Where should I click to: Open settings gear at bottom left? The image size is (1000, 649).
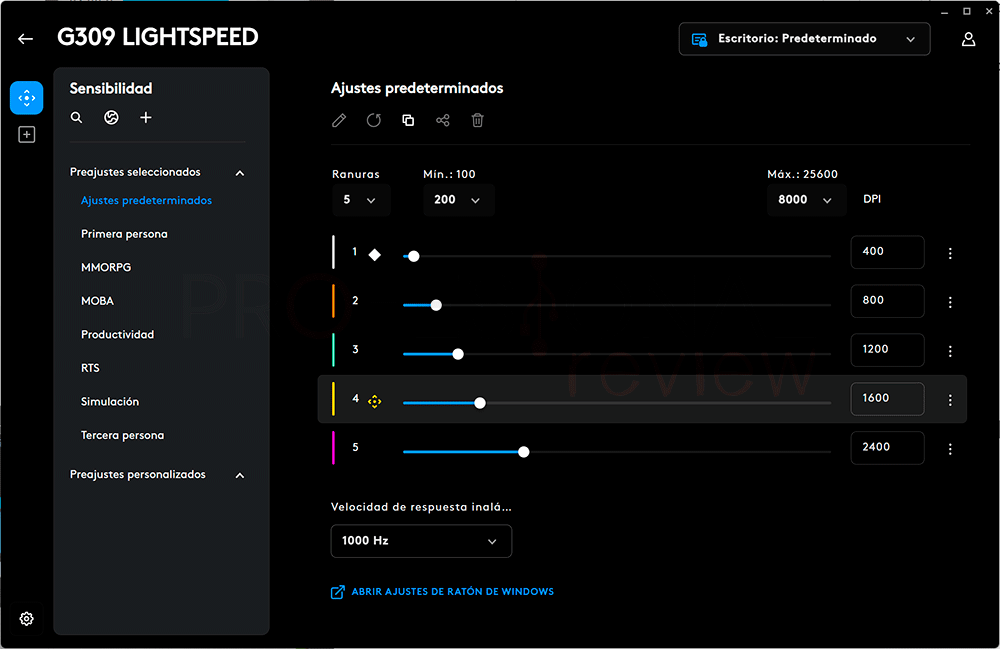tap(26, 618)
